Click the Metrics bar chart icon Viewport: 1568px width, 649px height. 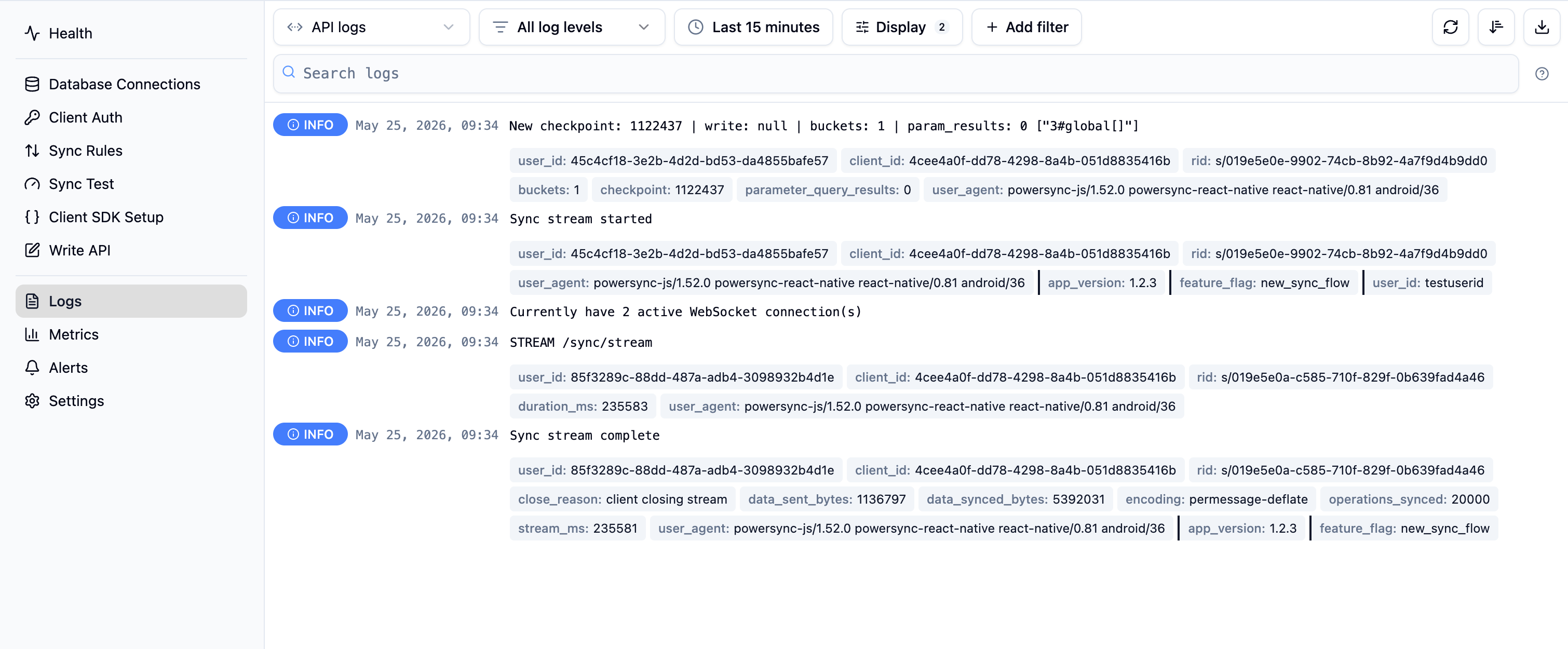32,334
